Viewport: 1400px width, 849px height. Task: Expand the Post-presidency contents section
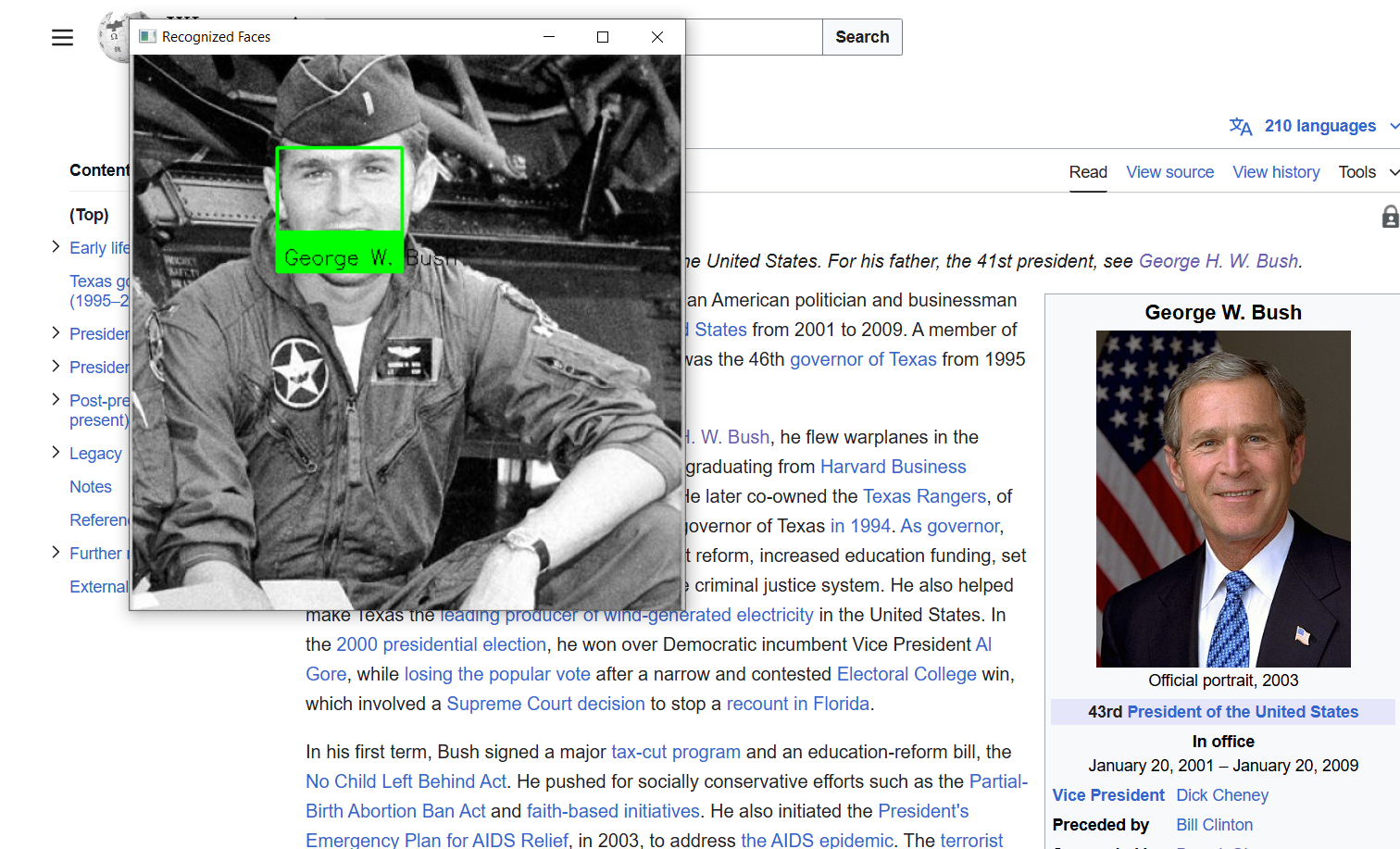56,399
